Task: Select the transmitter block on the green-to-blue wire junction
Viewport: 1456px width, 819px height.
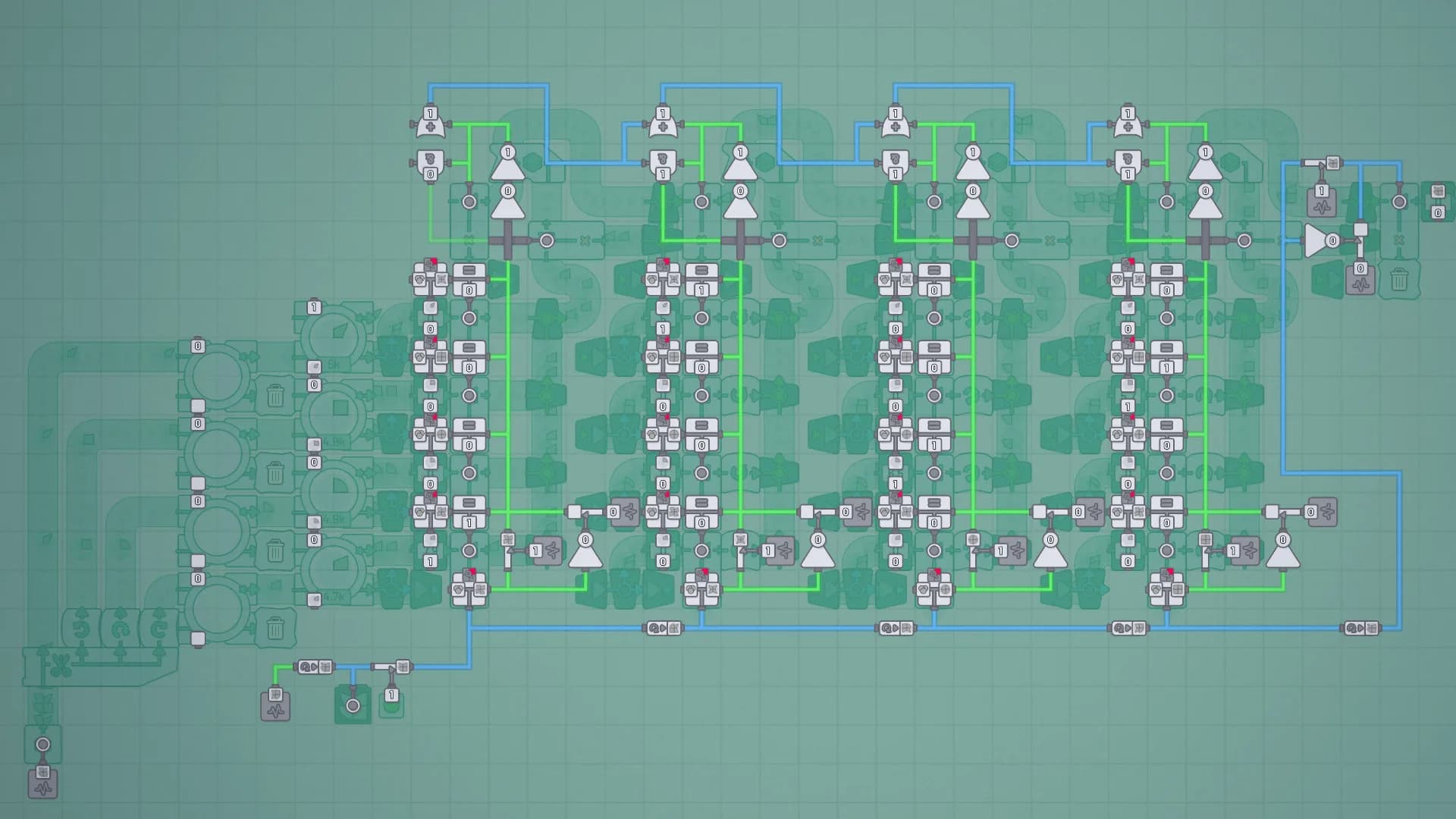Action: click(x=315, y=667)
